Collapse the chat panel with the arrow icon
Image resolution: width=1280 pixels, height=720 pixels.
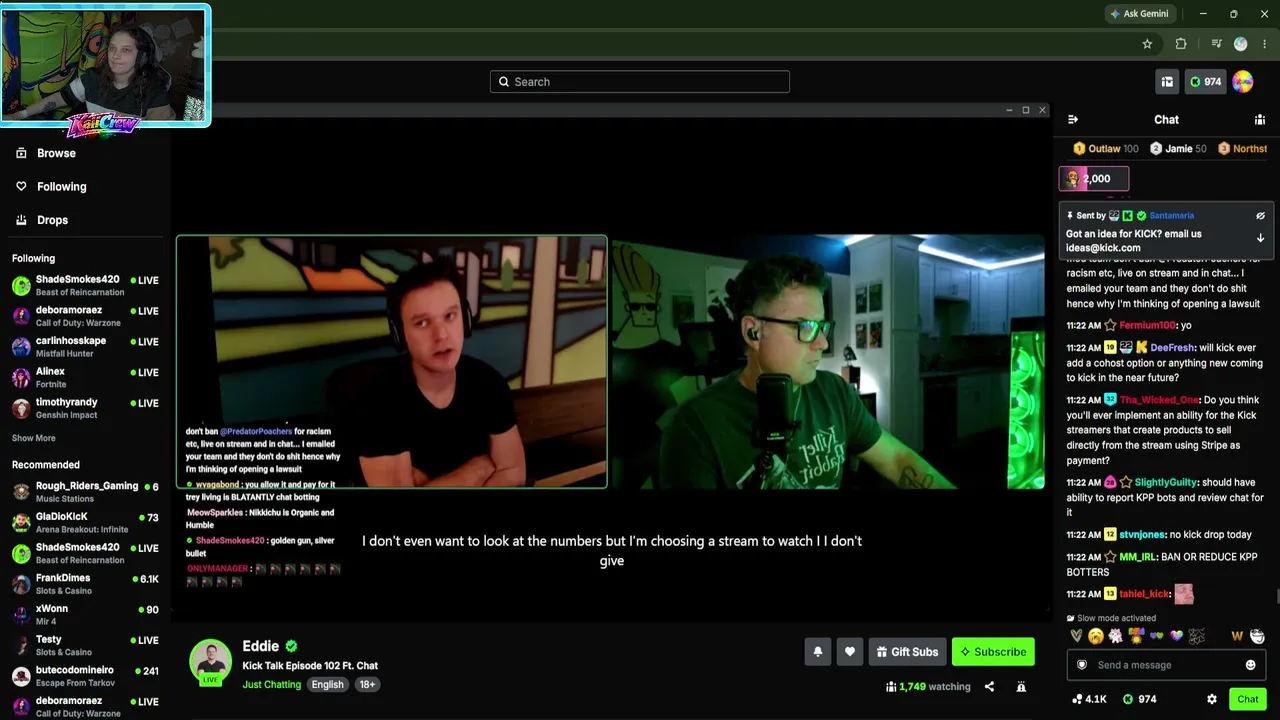tap(1073, 119)
